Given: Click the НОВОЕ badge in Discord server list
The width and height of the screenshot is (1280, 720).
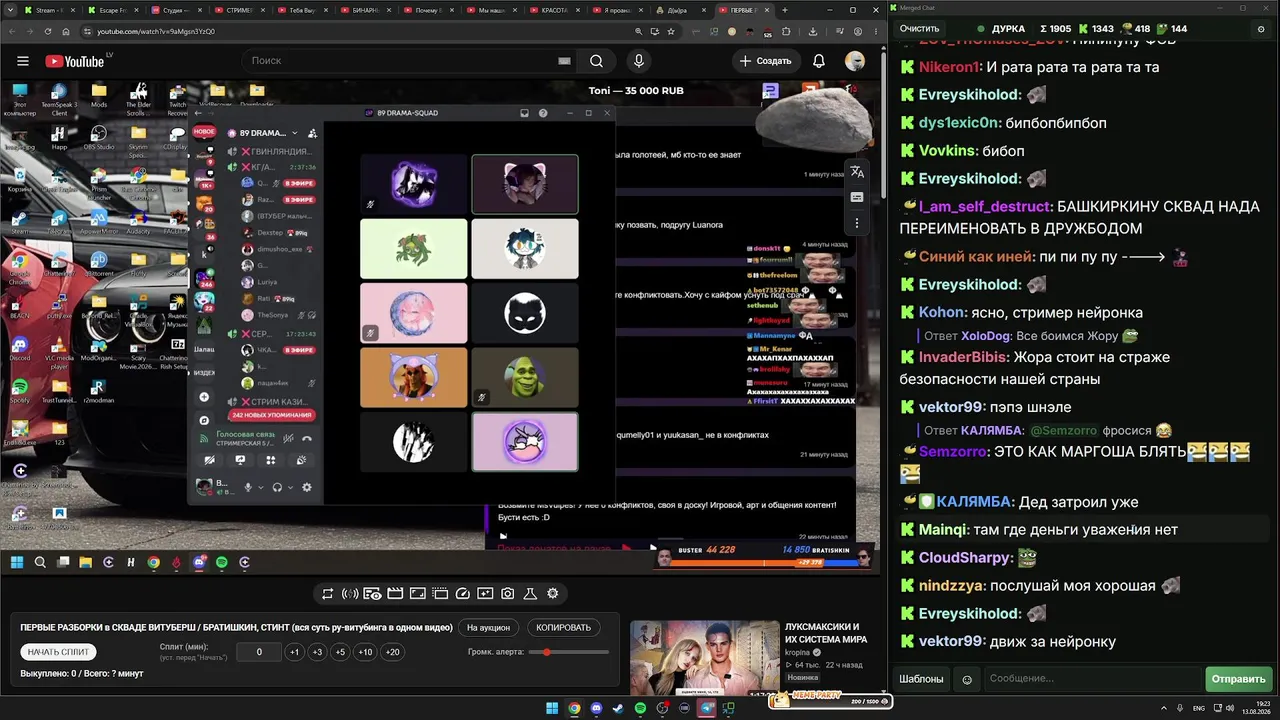Looking at the screenshot, I should [x=204, y=132].
